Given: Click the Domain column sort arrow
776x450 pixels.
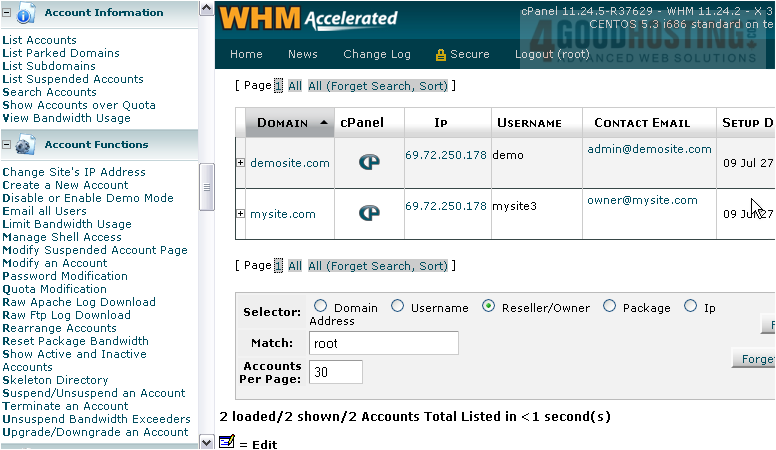Looking at the screenshot, I should point(324,122).
